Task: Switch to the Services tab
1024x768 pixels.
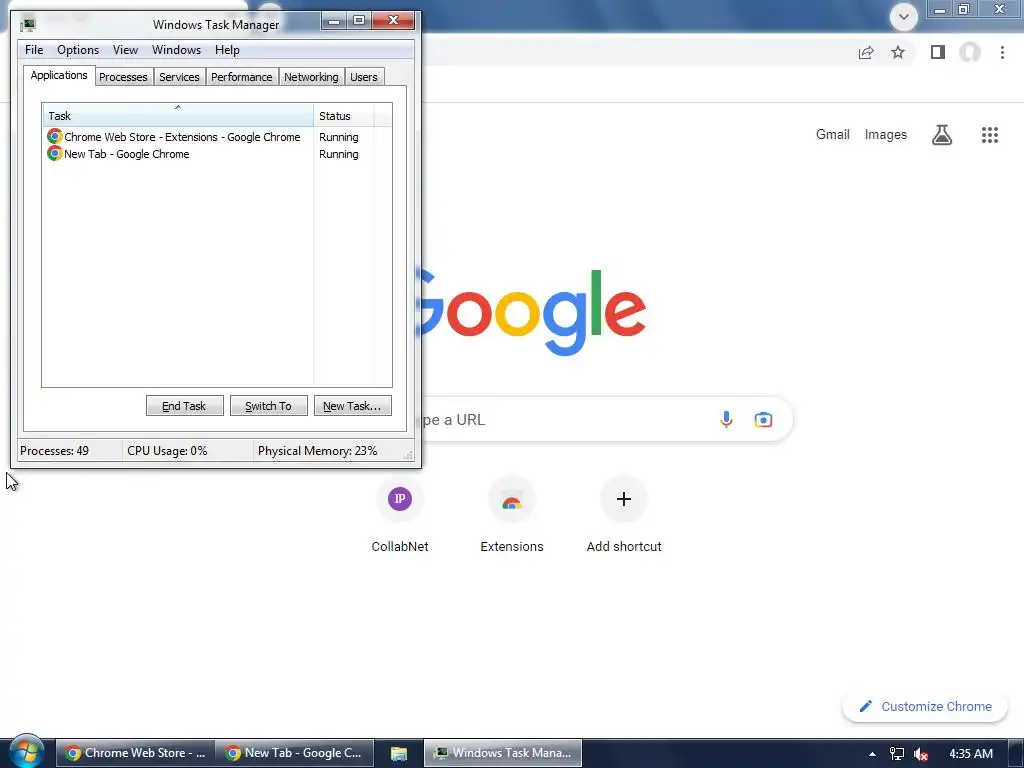Action: pyautogui.click(x=179, y=77)
